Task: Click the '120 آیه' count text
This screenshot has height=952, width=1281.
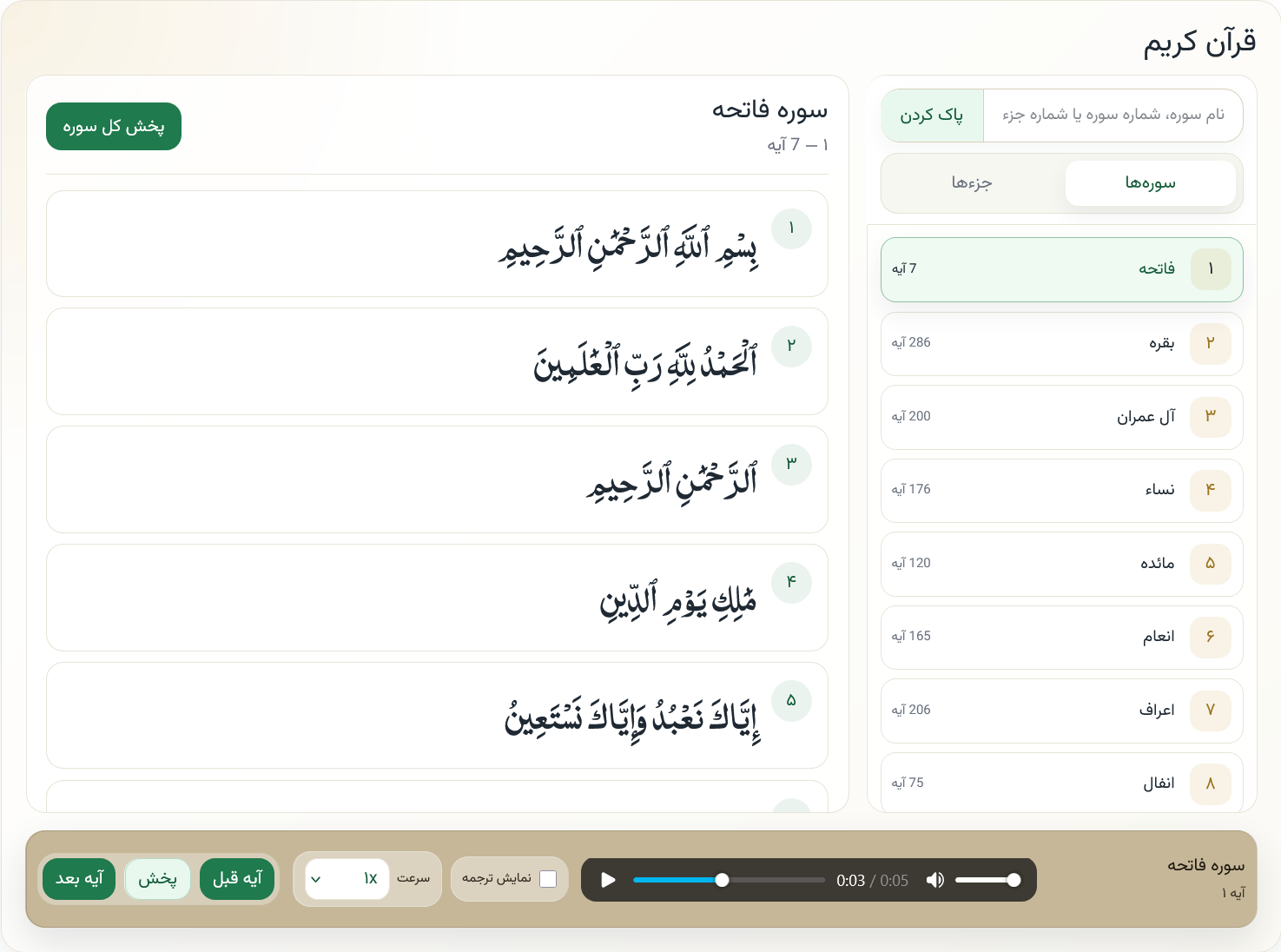Action: click(x=911, y=564)
